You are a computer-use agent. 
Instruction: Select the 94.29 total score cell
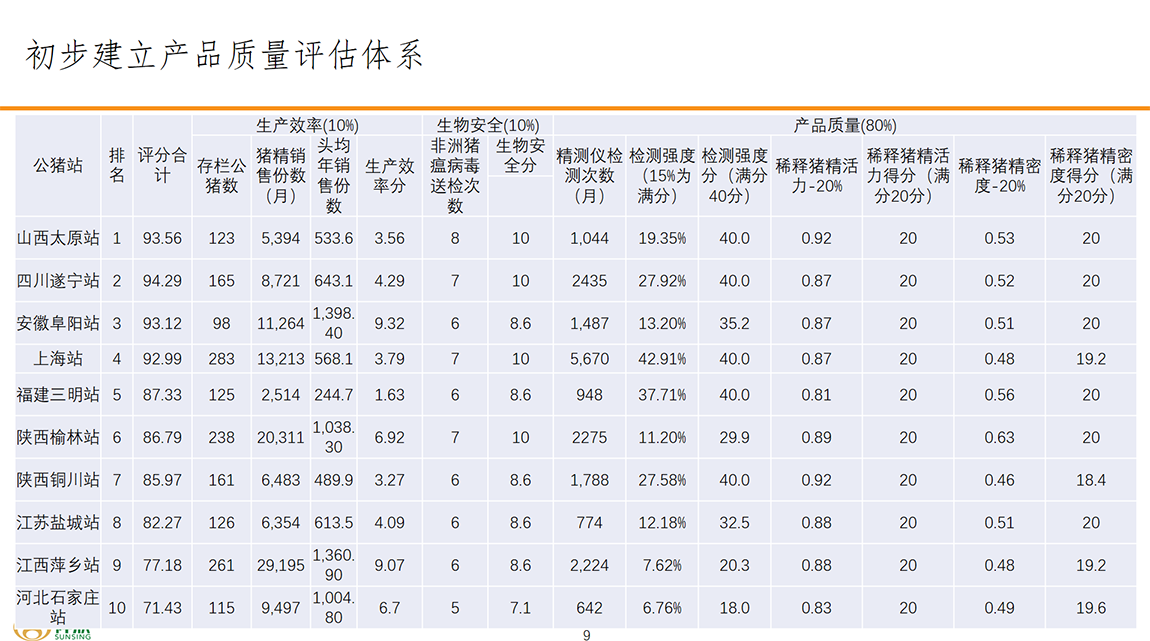pos(162,281)
